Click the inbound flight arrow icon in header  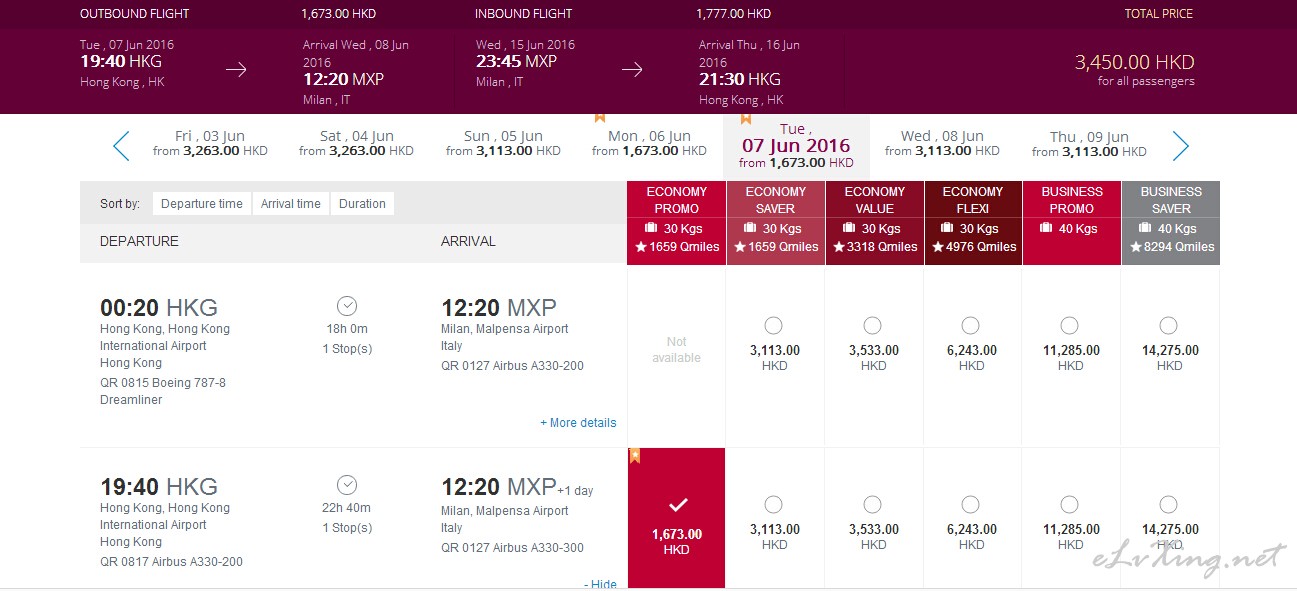click(632, 70)
